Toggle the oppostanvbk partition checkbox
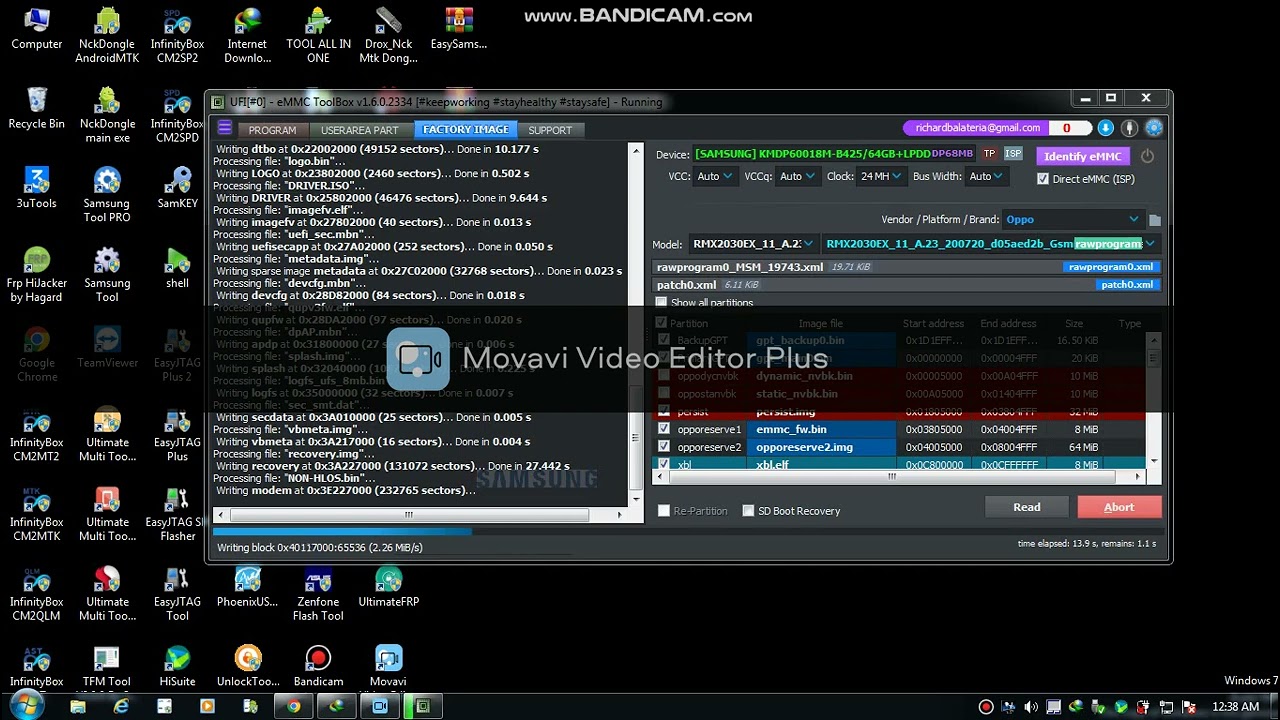The image size is (1280, 720). [663, 394]
